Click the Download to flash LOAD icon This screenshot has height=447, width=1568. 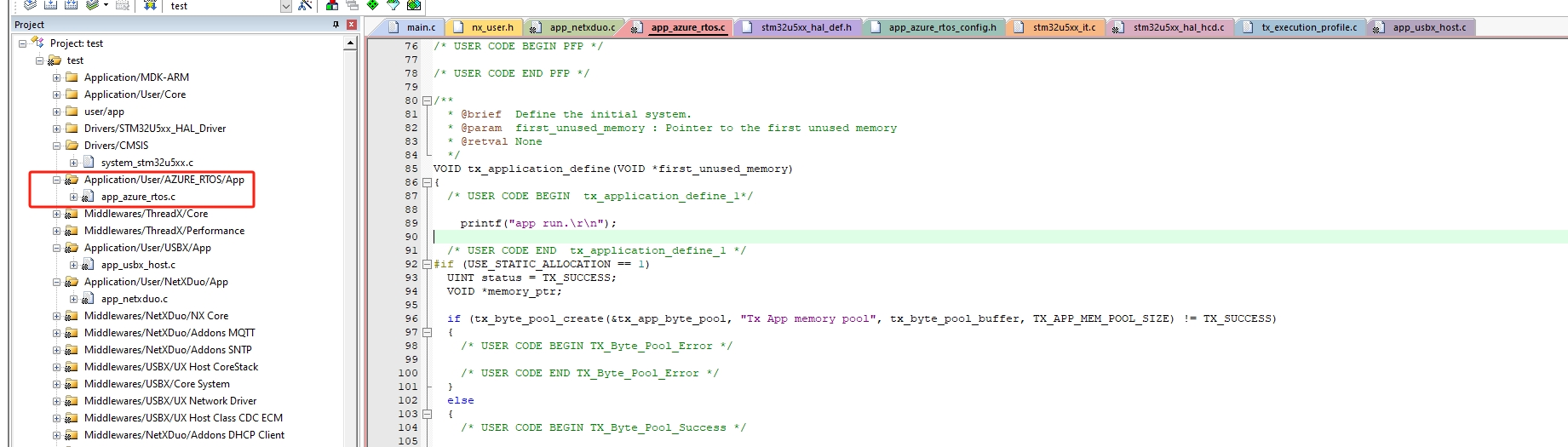point(150,5)
